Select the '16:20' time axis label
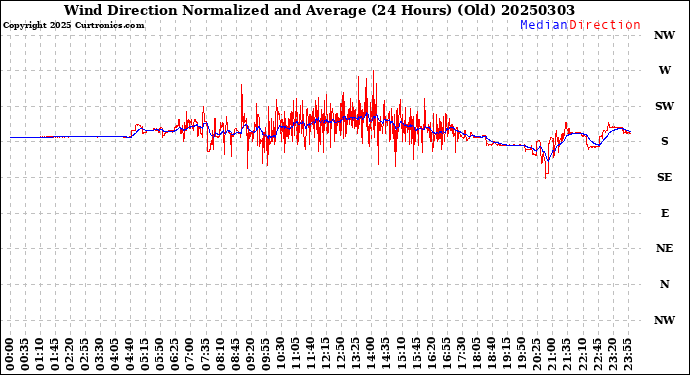Image resolution: width=690 pixels, height=375 pixels. [x=430, y=354]
